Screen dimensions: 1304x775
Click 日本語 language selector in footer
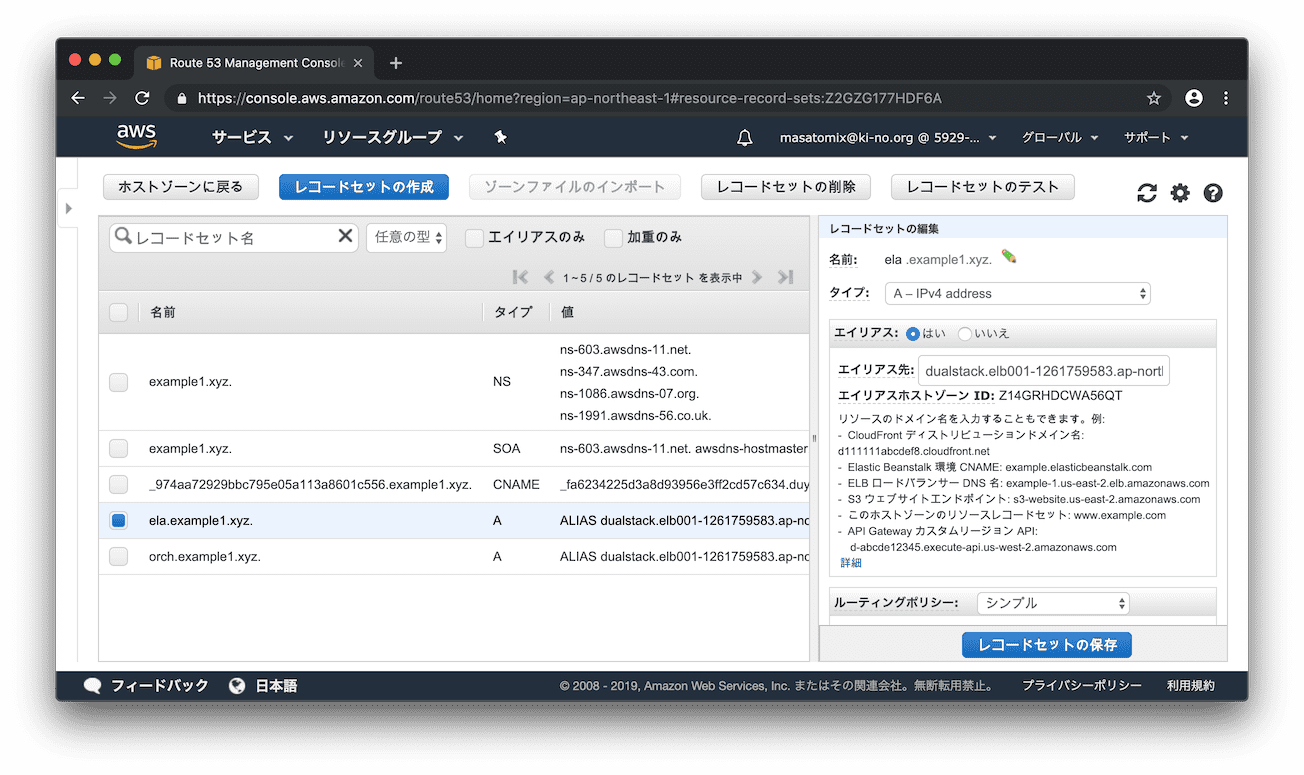pos(277,686)
